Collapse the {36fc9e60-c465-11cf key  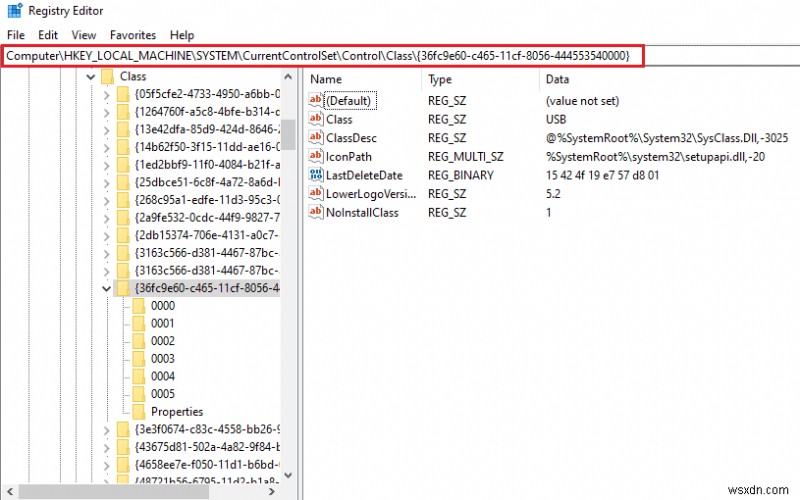point(106,289)
